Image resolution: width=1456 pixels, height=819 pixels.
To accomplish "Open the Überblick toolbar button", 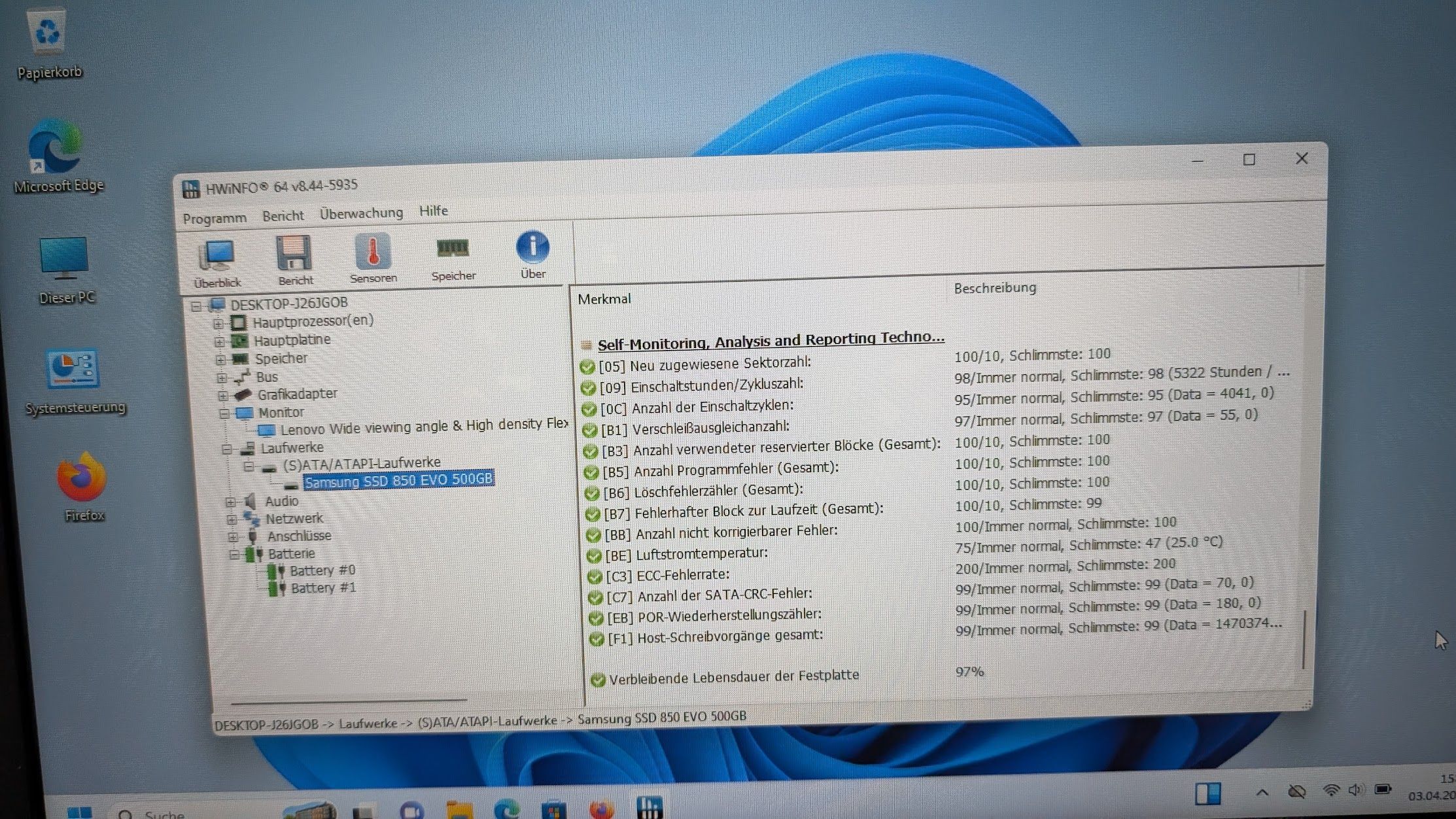I will point(217,264).
